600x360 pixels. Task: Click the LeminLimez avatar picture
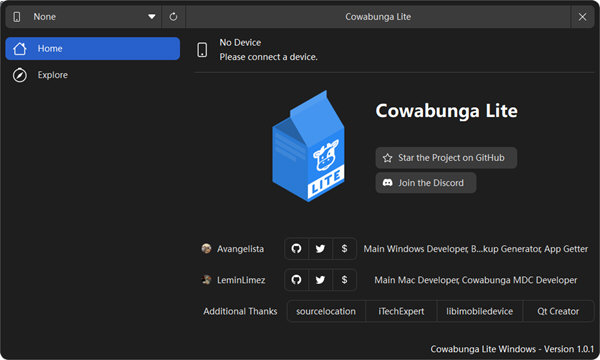pos(206,280)
